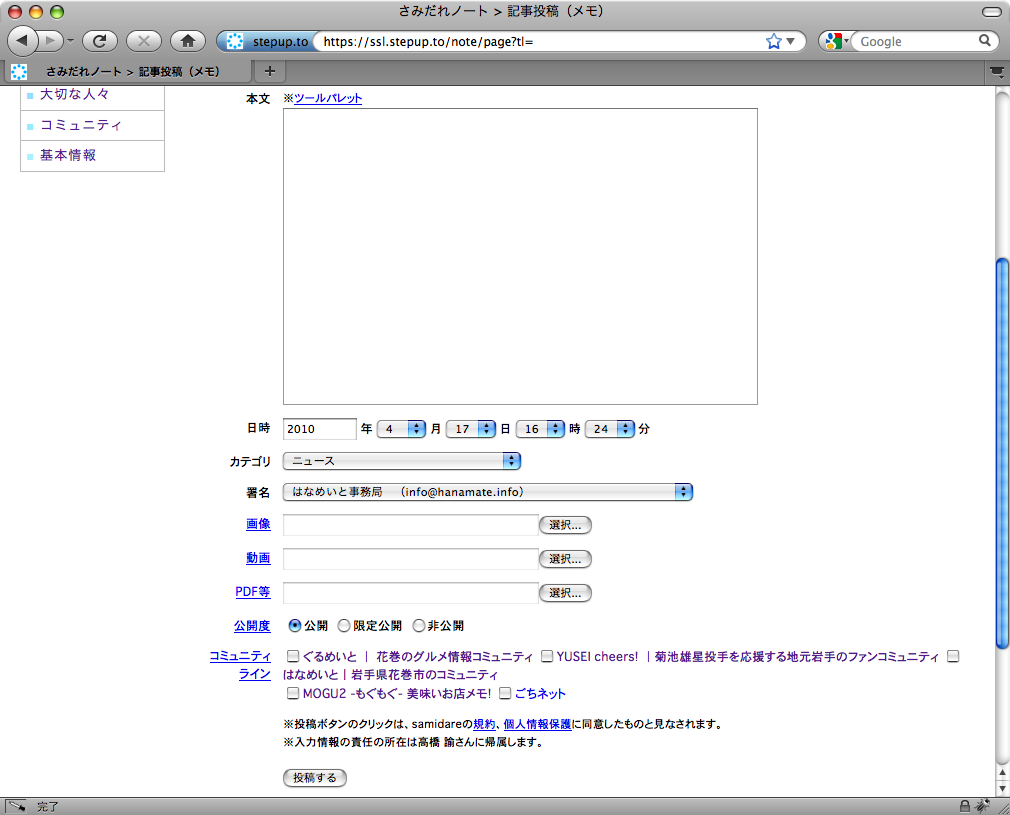The height and width of the screenshot is (815, 1010).
Task: Reload the page with the refresh icon
Action: coord(100,41)
